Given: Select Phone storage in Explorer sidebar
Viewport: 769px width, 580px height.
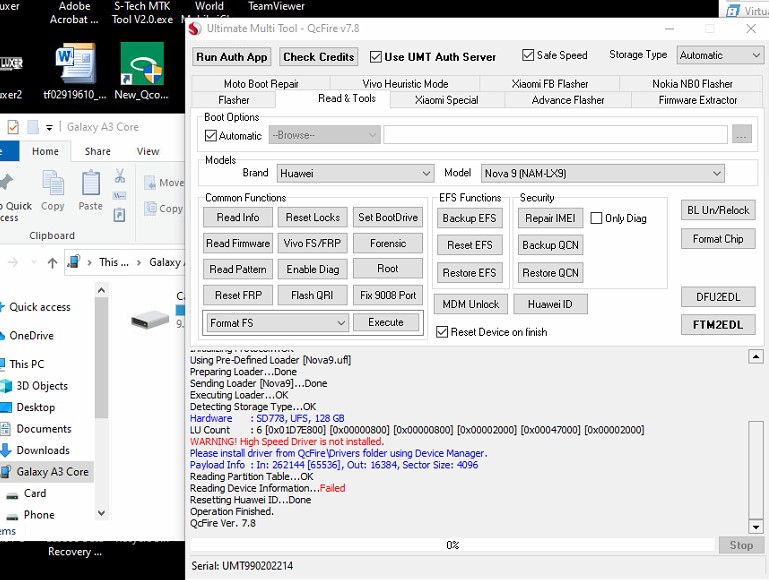Looking at the screenshot, I should click(39, 515).
